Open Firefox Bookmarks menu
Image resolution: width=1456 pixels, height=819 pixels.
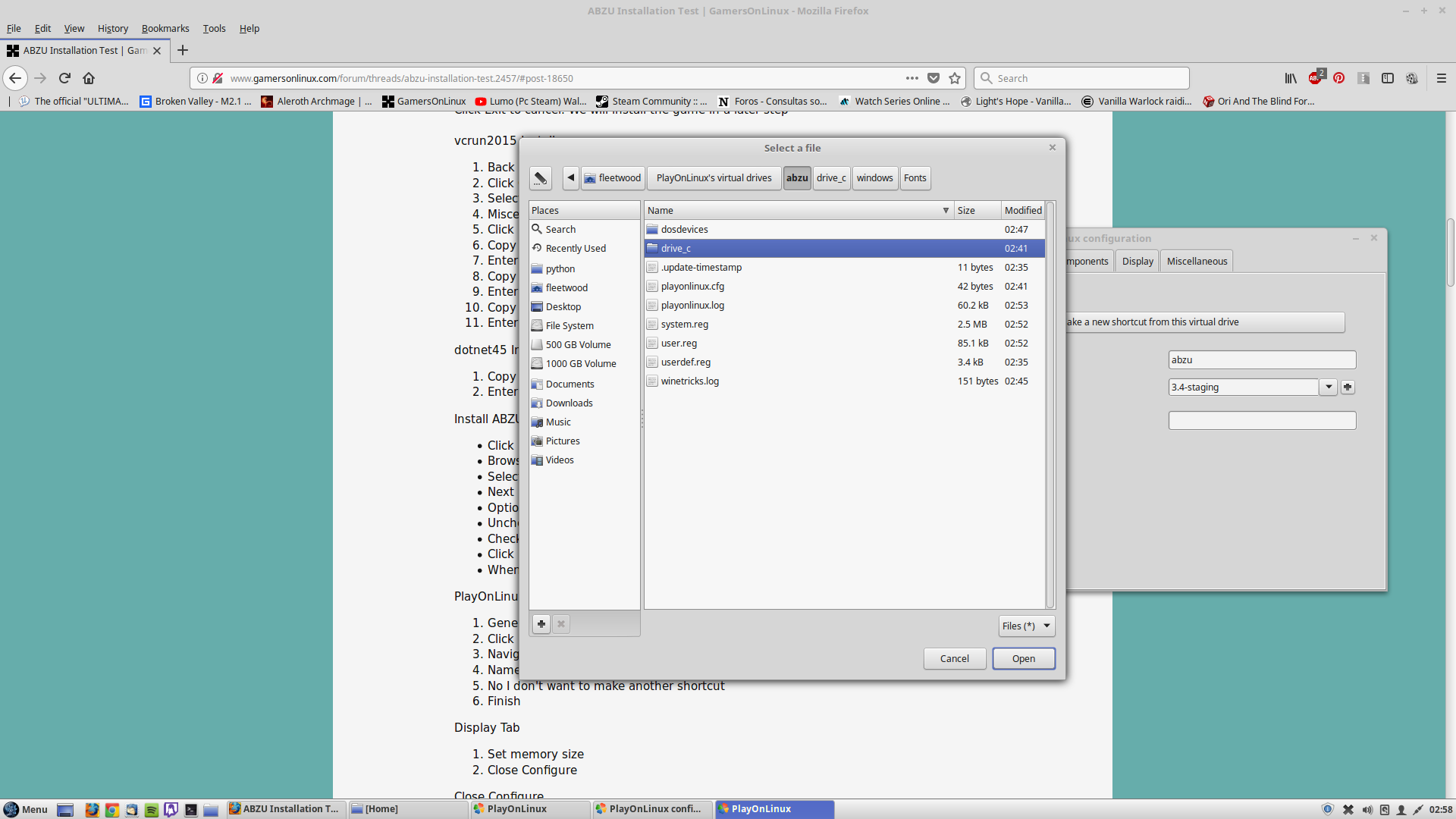pyautogui.click(x=165, y=28)
